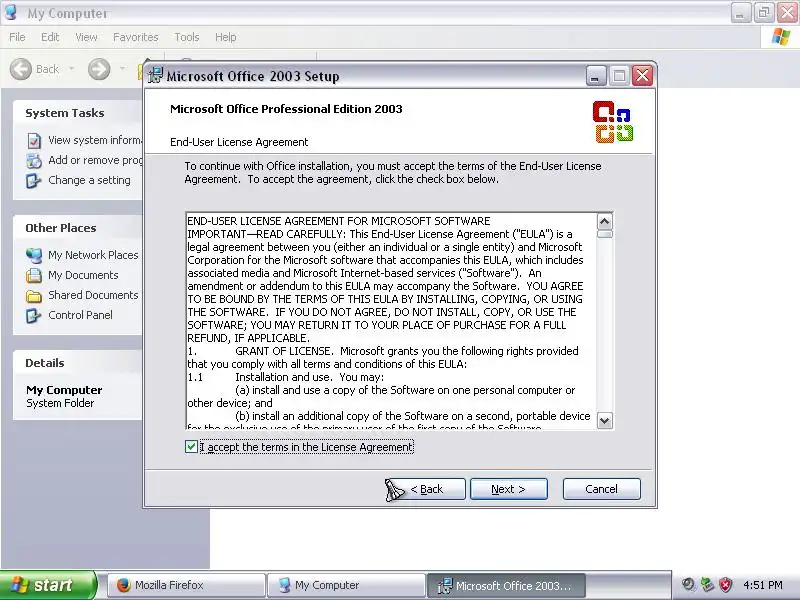The width and height of the screenshot is (800, 600).
Task: Open the Back history dropdown arrow
Action: (71, 69)
